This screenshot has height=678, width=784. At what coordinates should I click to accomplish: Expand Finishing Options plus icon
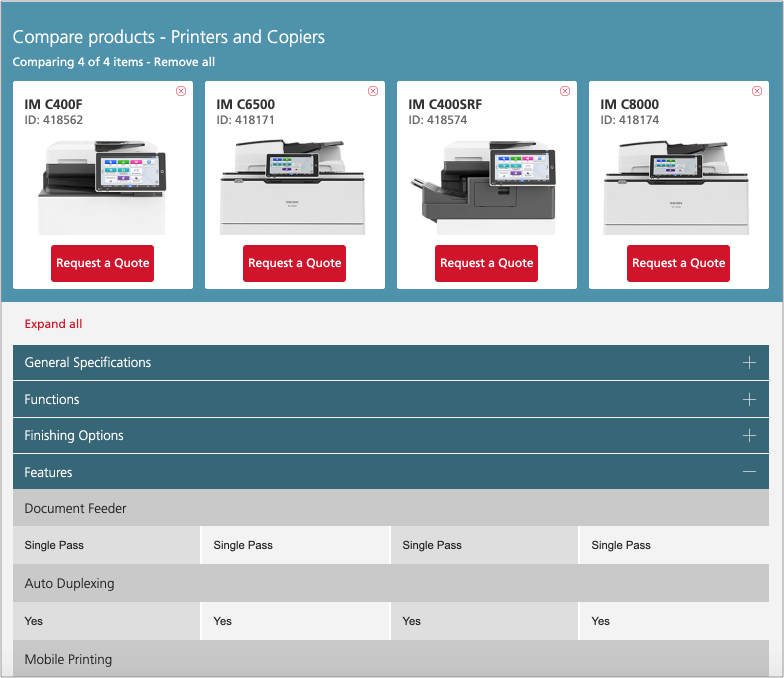tap(749, 436)
